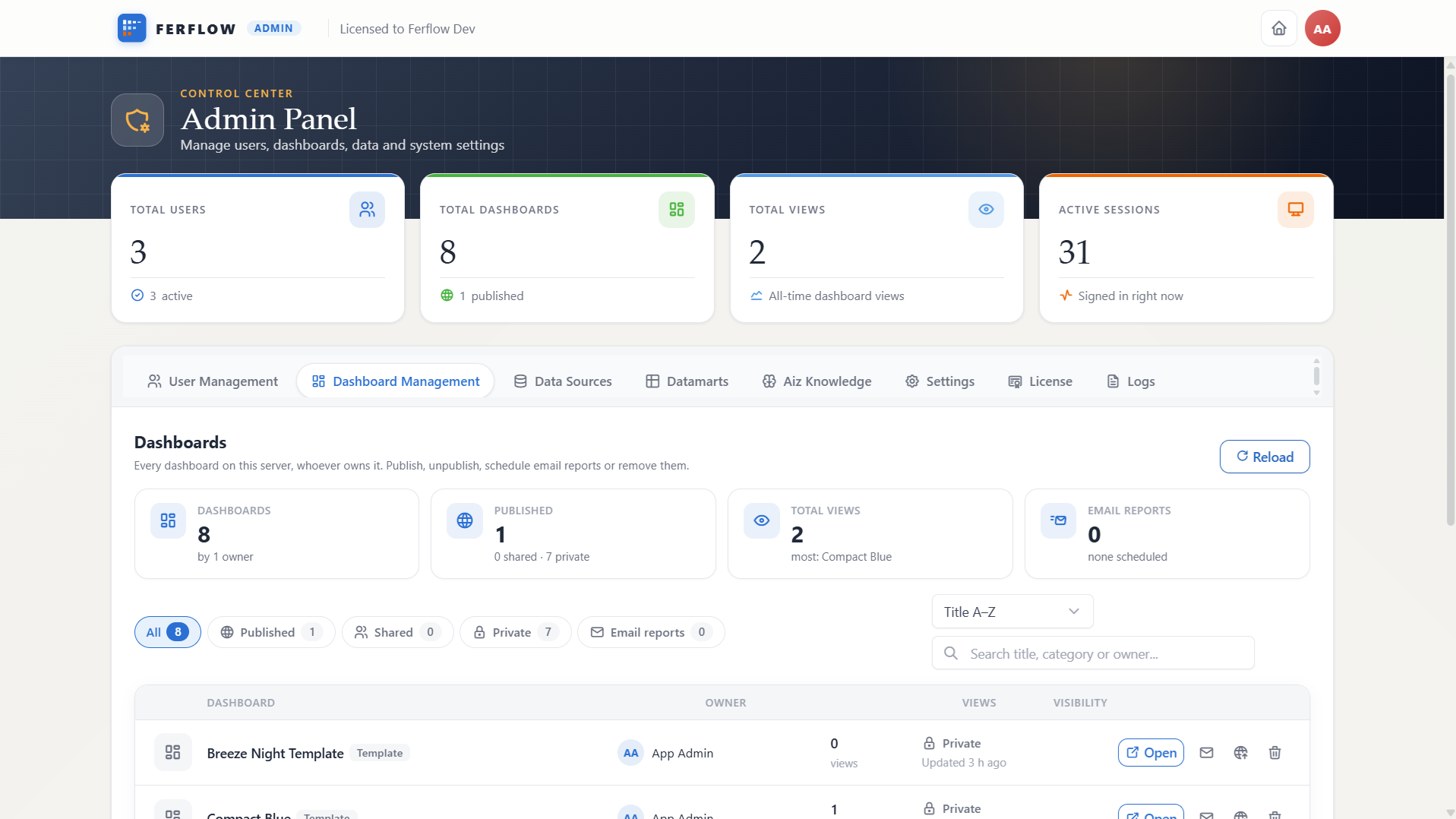This screenshot has height=819, width=1456.
Task: Filter dashboards by Email reports
Action: (651, 632)
